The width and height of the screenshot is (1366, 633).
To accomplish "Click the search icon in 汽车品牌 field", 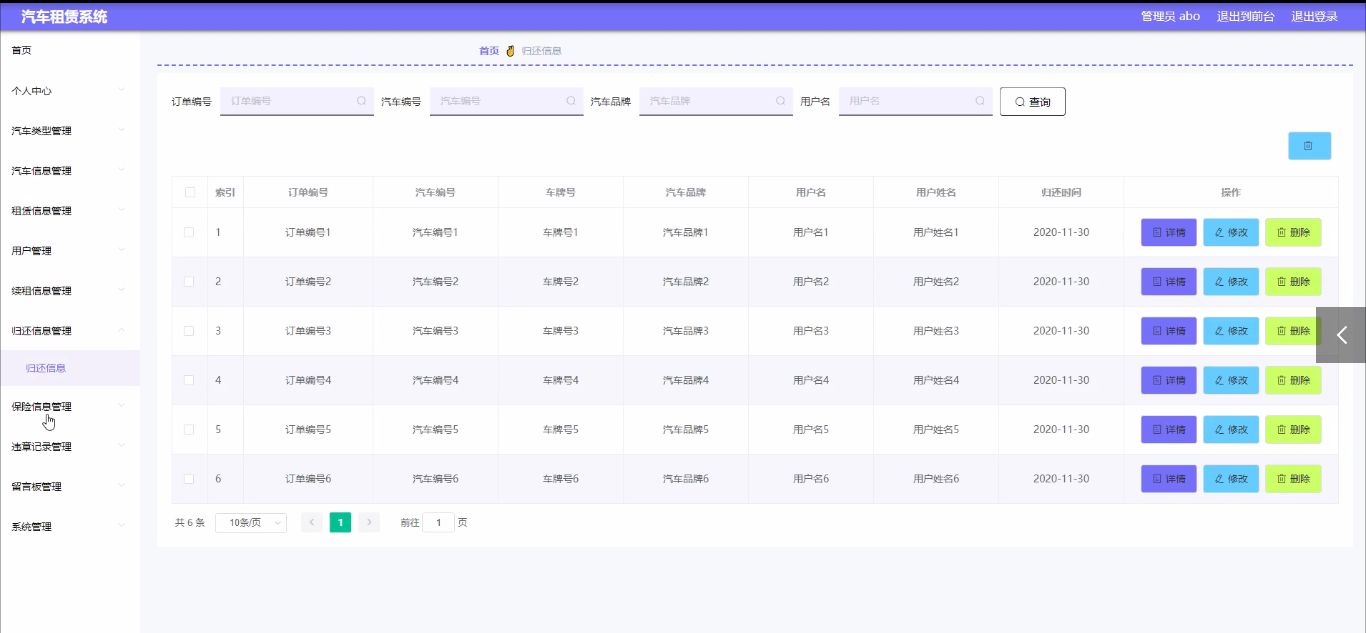I will [x=780, y=101].
